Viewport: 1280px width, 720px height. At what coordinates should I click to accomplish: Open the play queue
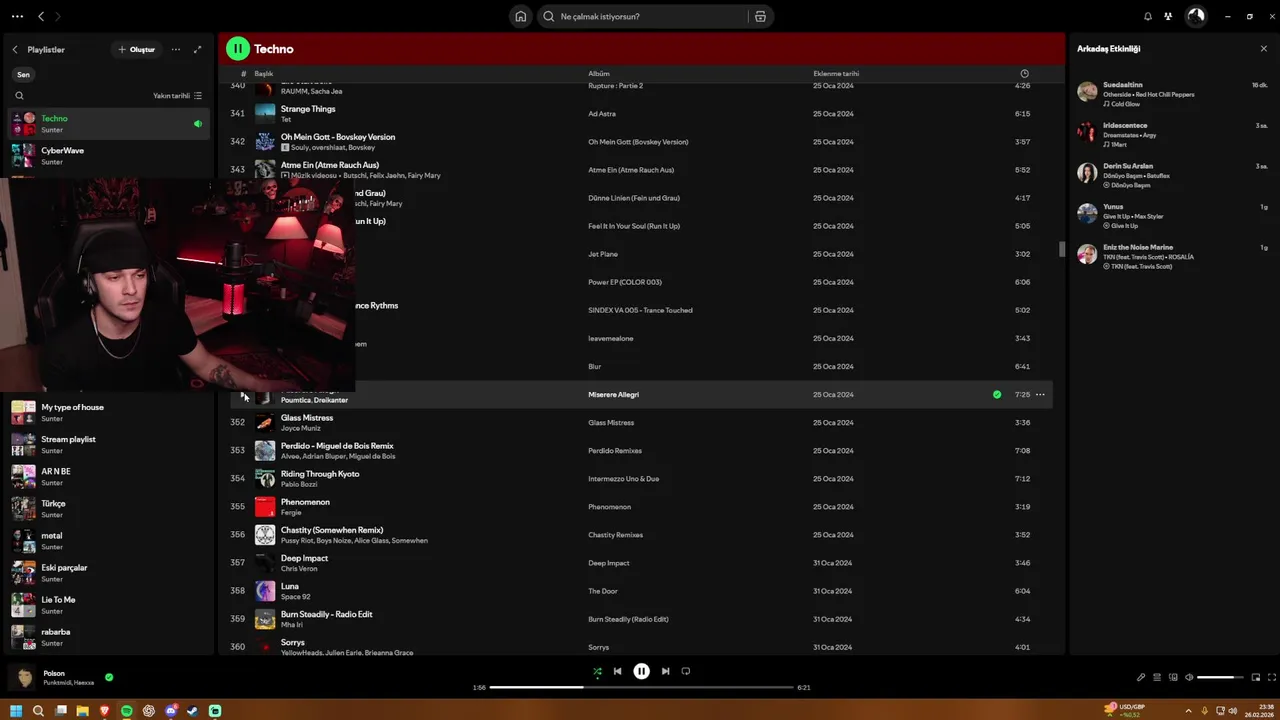coord(1157,677)
